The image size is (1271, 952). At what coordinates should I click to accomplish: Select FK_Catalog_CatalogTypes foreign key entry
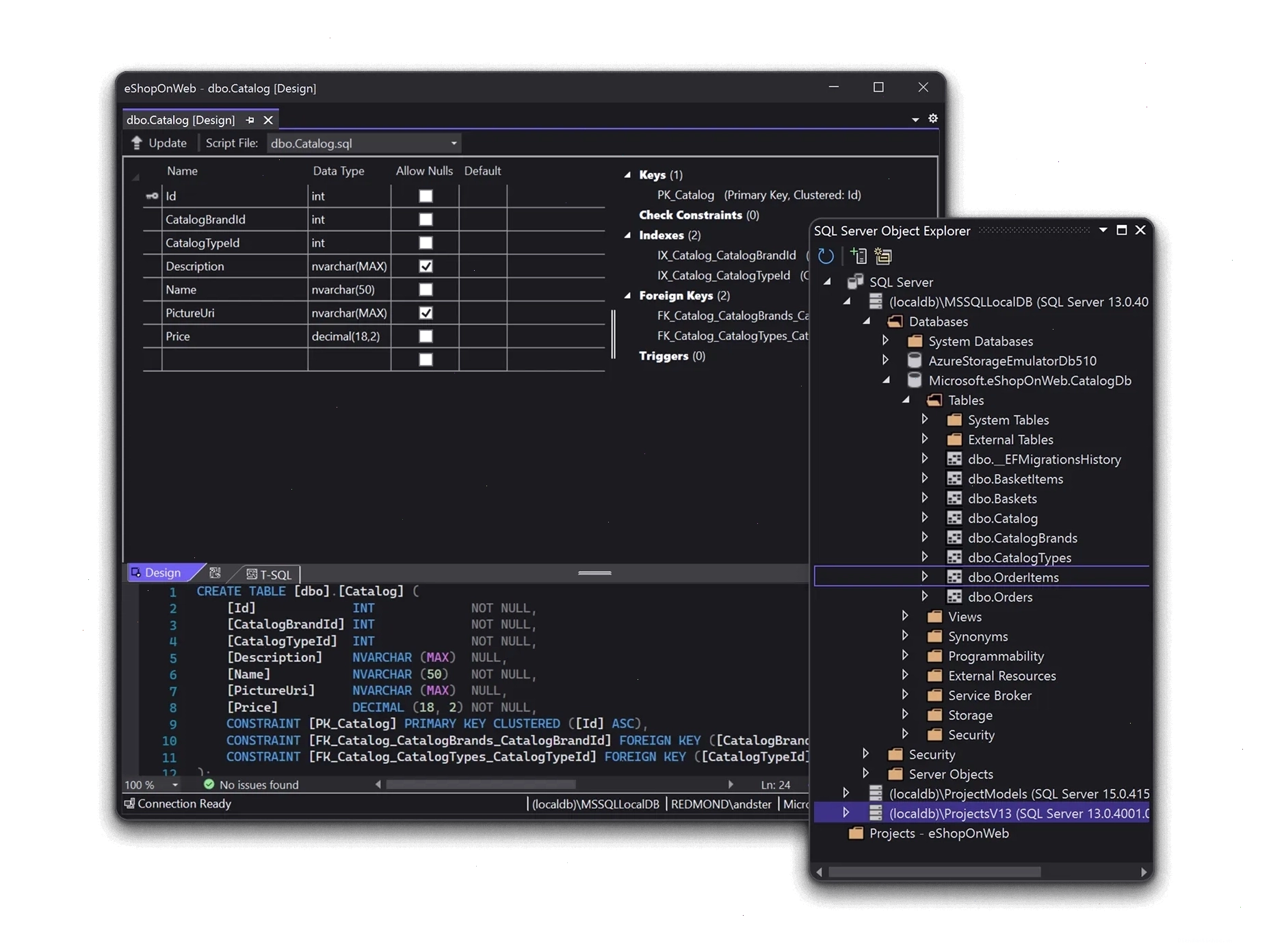click(x=732, y=336)
